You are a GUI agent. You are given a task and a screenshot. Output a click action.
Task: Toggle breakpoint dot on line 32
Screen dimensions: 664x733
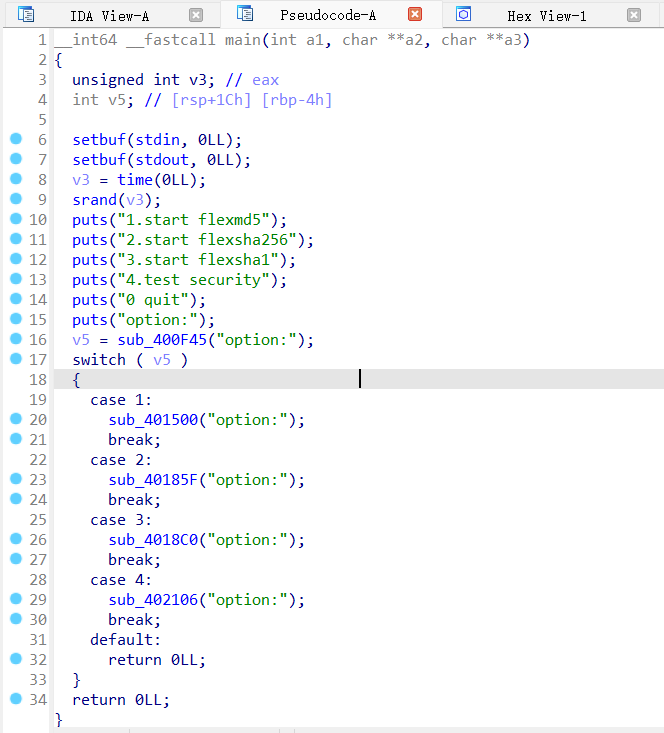[15, 659]
